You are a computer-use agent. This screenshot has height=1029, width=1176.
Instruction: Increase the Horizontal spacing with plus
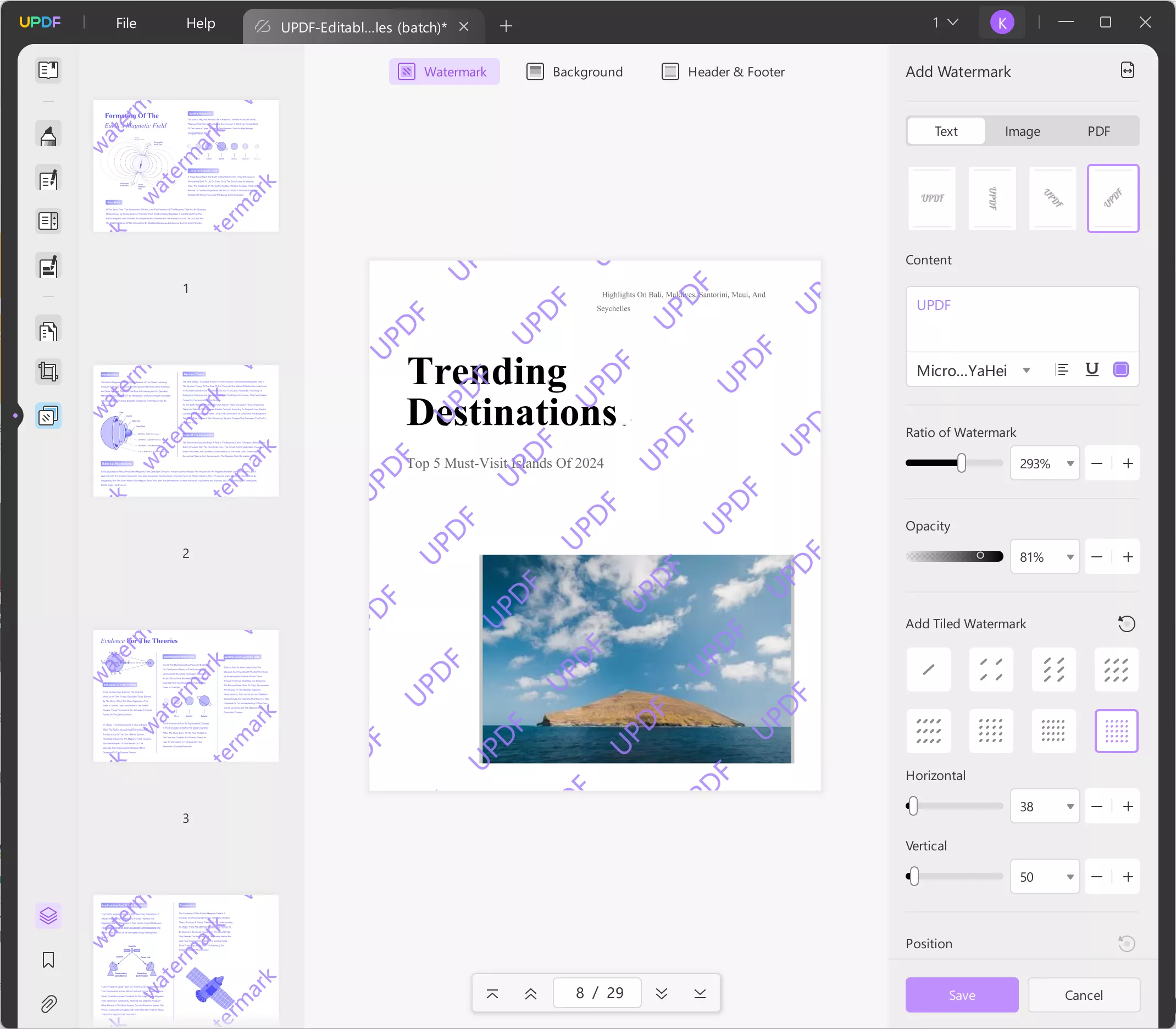1128,806
